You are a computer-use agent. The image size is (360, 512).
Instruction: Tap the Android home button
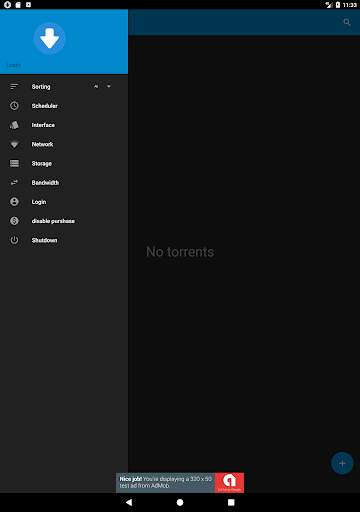(x=180, y=502)
